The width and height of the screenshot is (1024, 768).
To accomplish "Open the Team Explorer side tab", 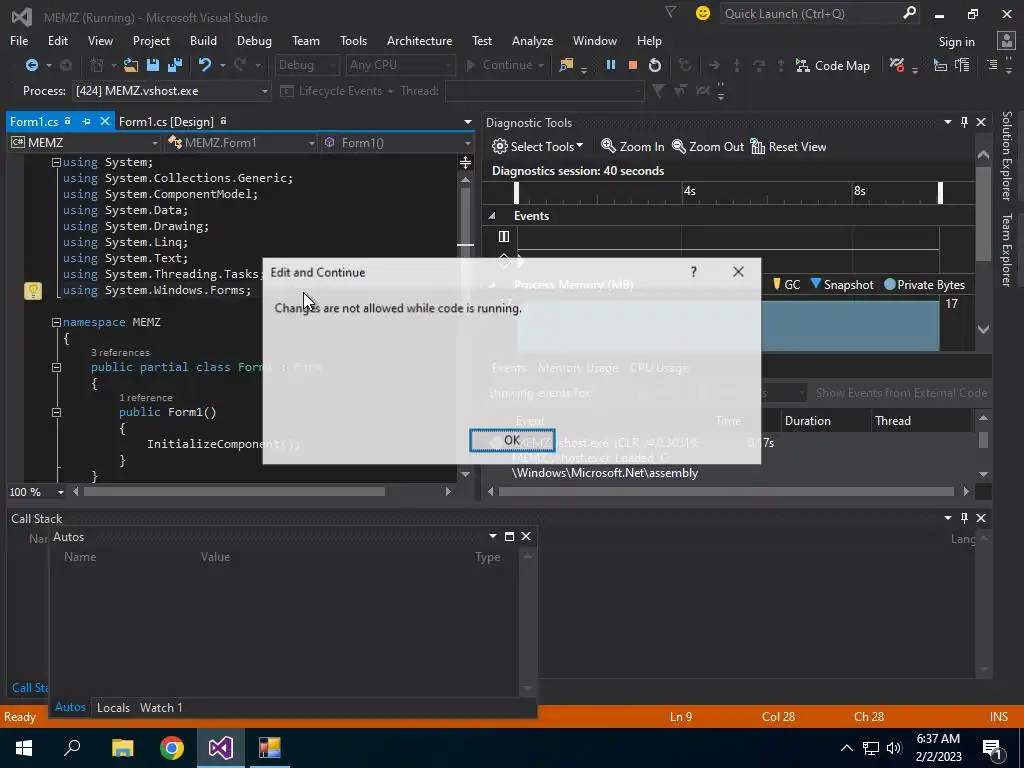I will (x=1006, y=250).
